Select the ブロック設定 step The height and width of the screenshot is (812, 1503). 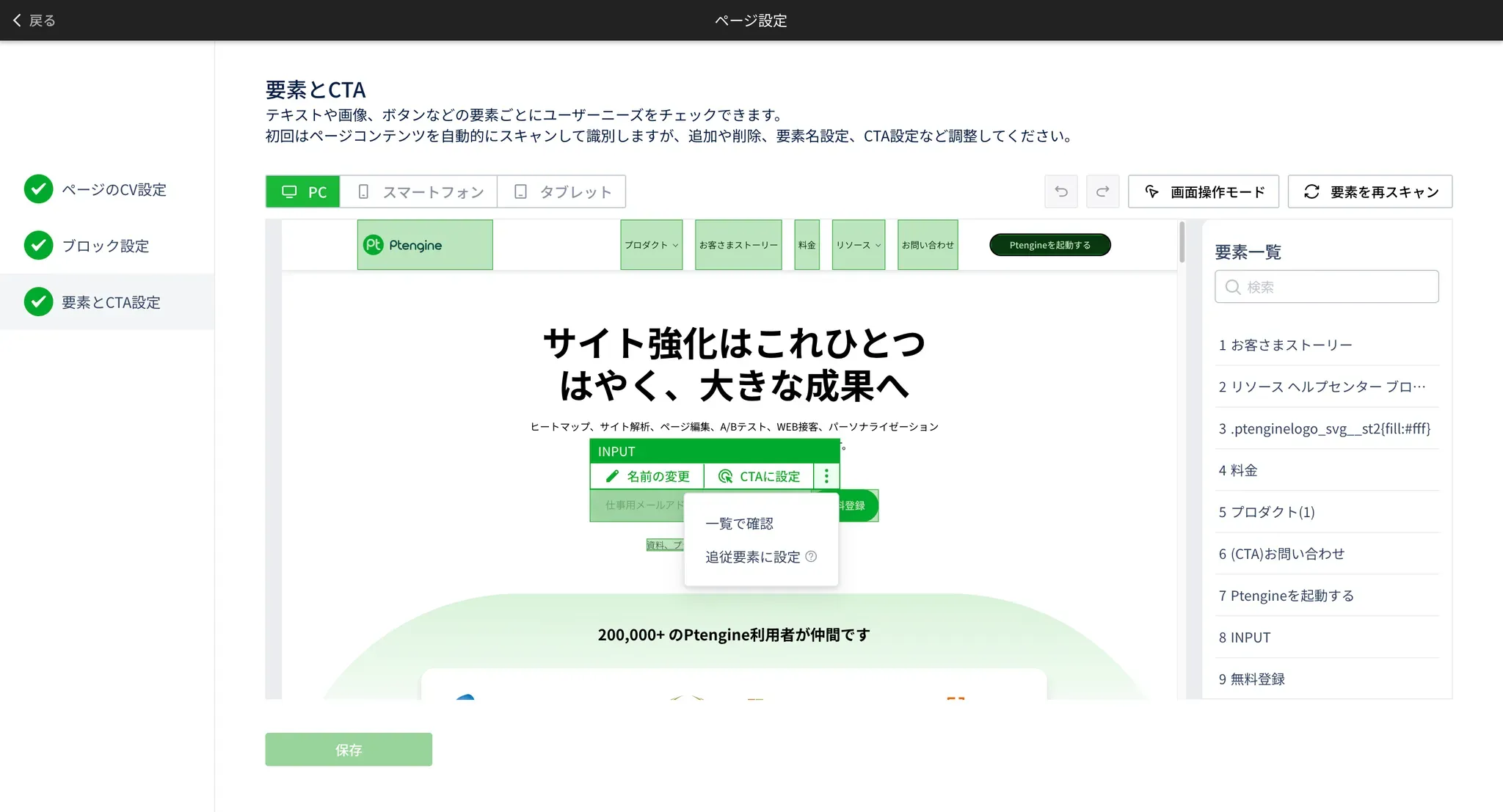(x=105, y=246)
